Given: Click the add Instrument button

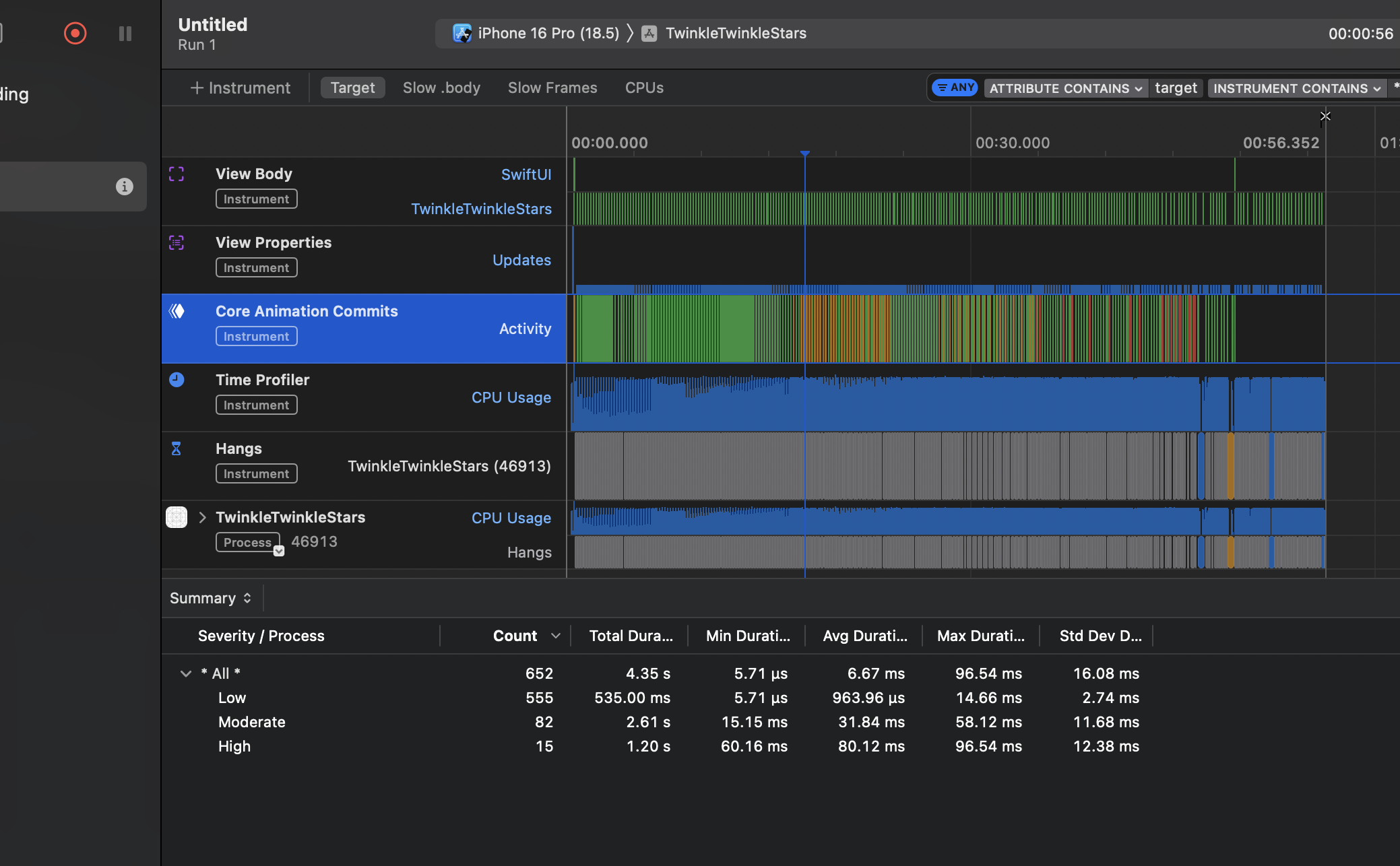Looking at the screenshot, I should tap(241, 88).
